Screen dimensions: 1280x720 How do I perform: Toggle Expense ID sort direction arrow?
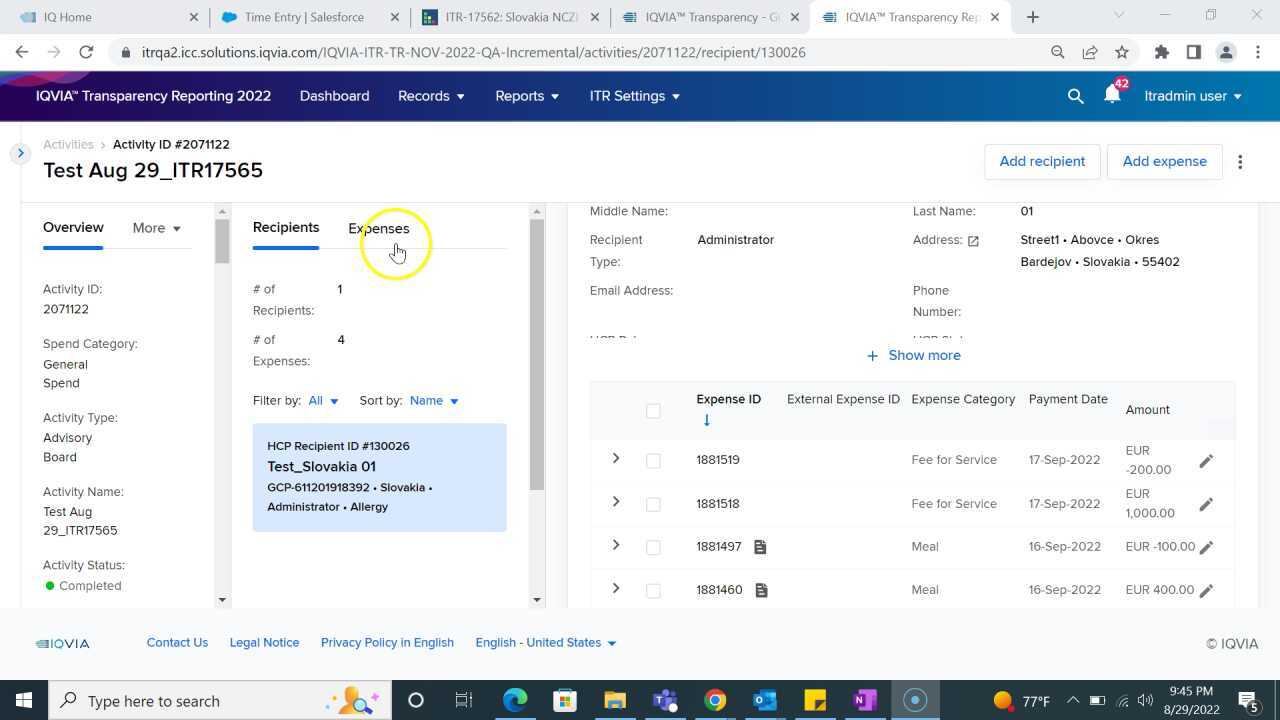pyautogui.click(x=706, y=420)
